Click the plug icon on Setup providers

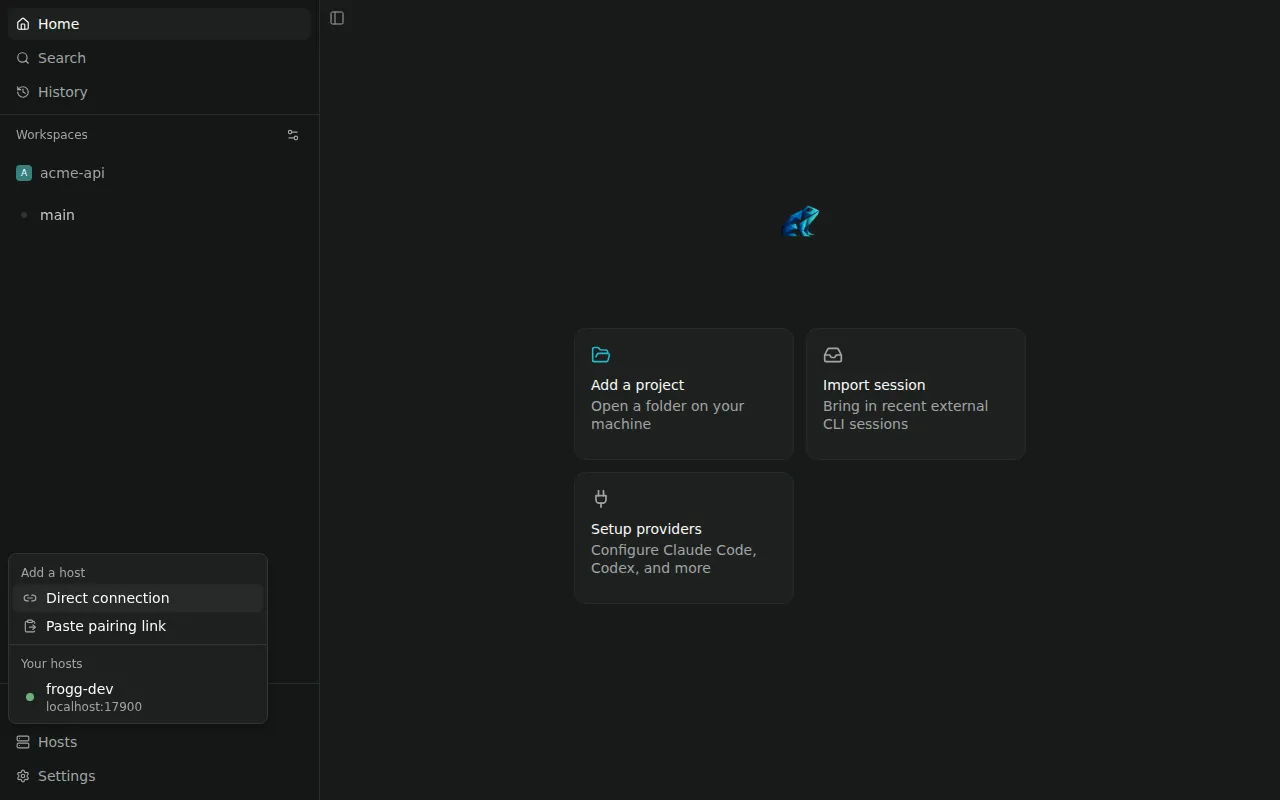pyautogui.click(x=601, y=498)
